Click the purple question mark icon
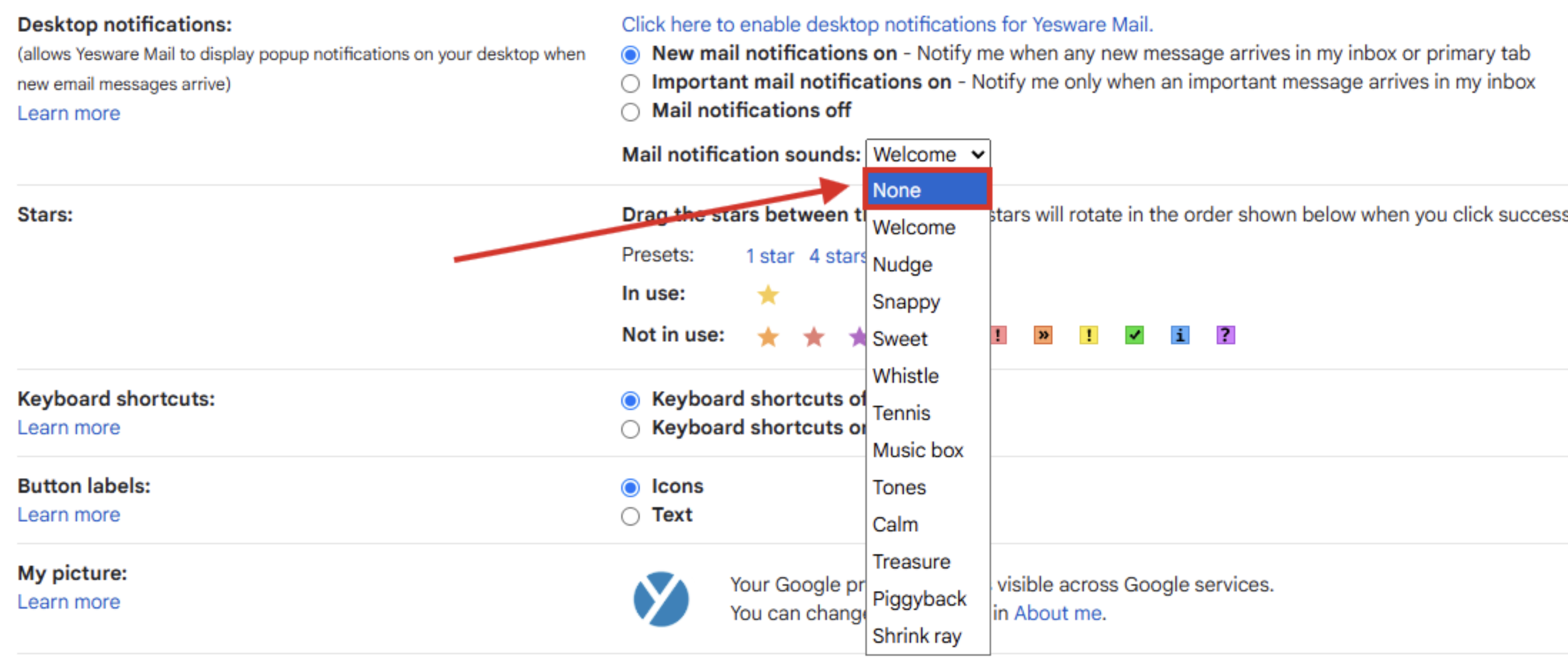This screenshot has height=660, width=1568. coord(1225,335)
